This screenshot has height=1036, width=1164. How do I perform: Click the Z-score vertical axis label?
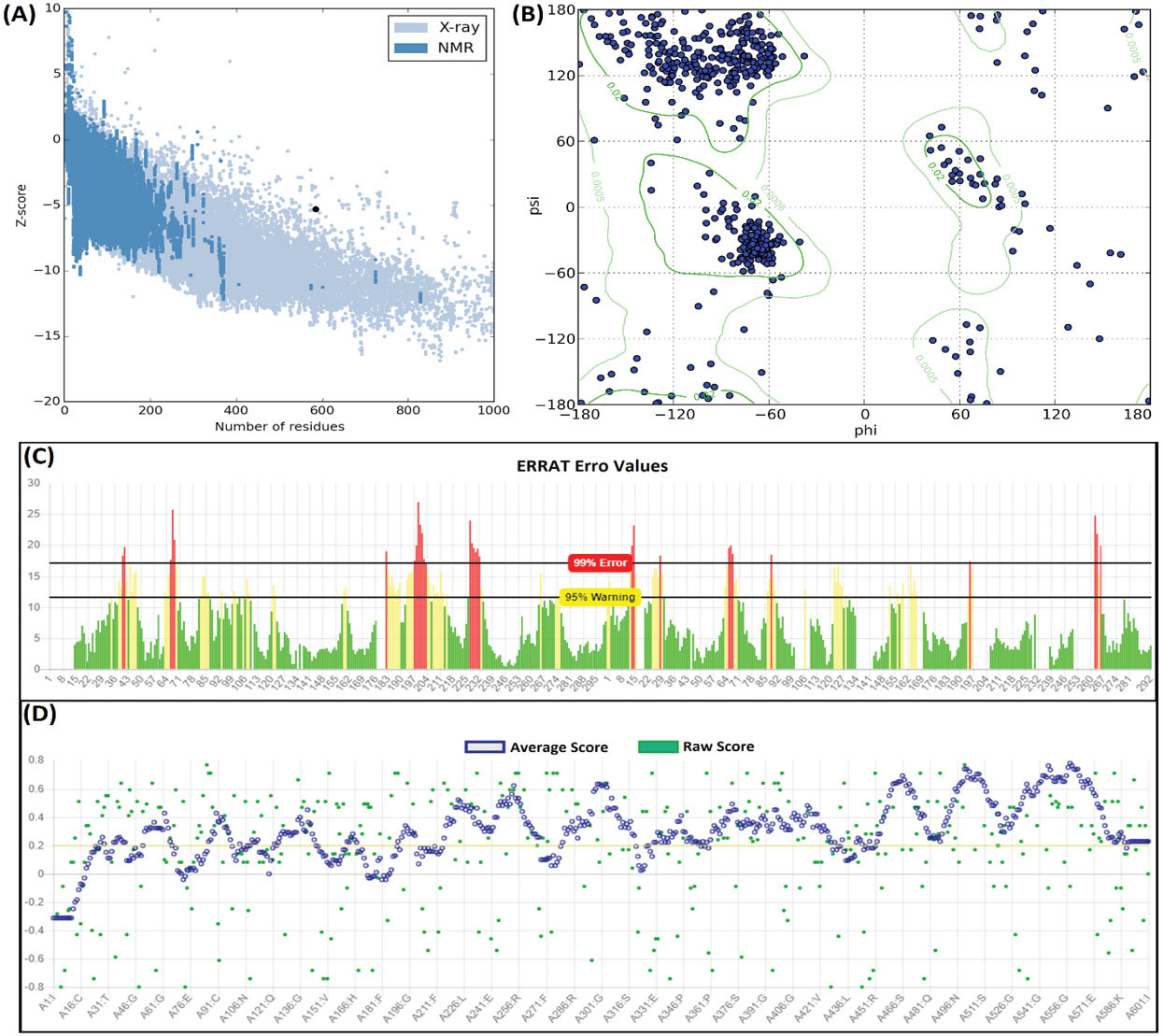[21, 205]
